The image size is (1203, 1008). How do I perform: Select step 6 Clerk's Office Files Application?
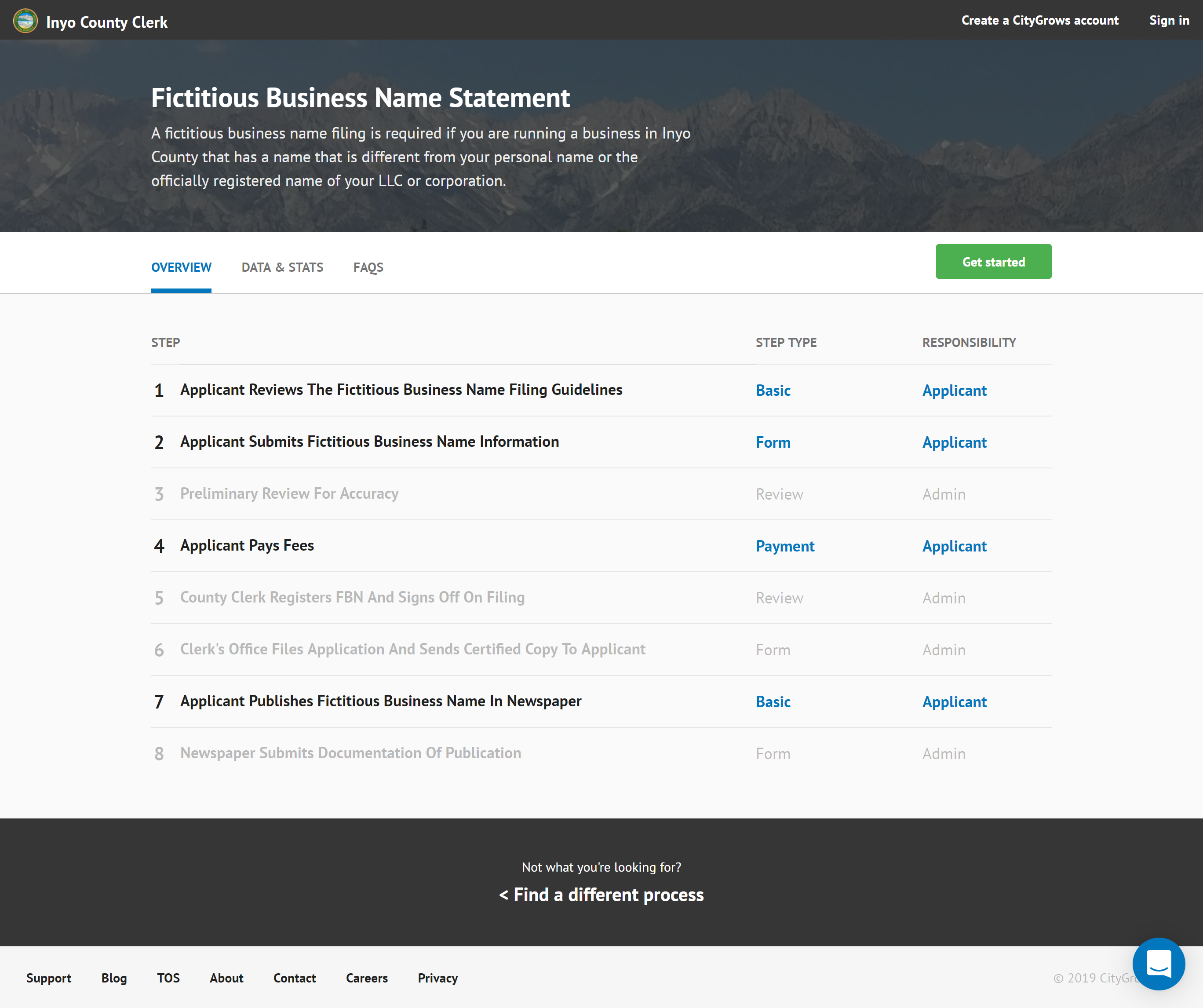pyautogui.click(x=412, y=649)
